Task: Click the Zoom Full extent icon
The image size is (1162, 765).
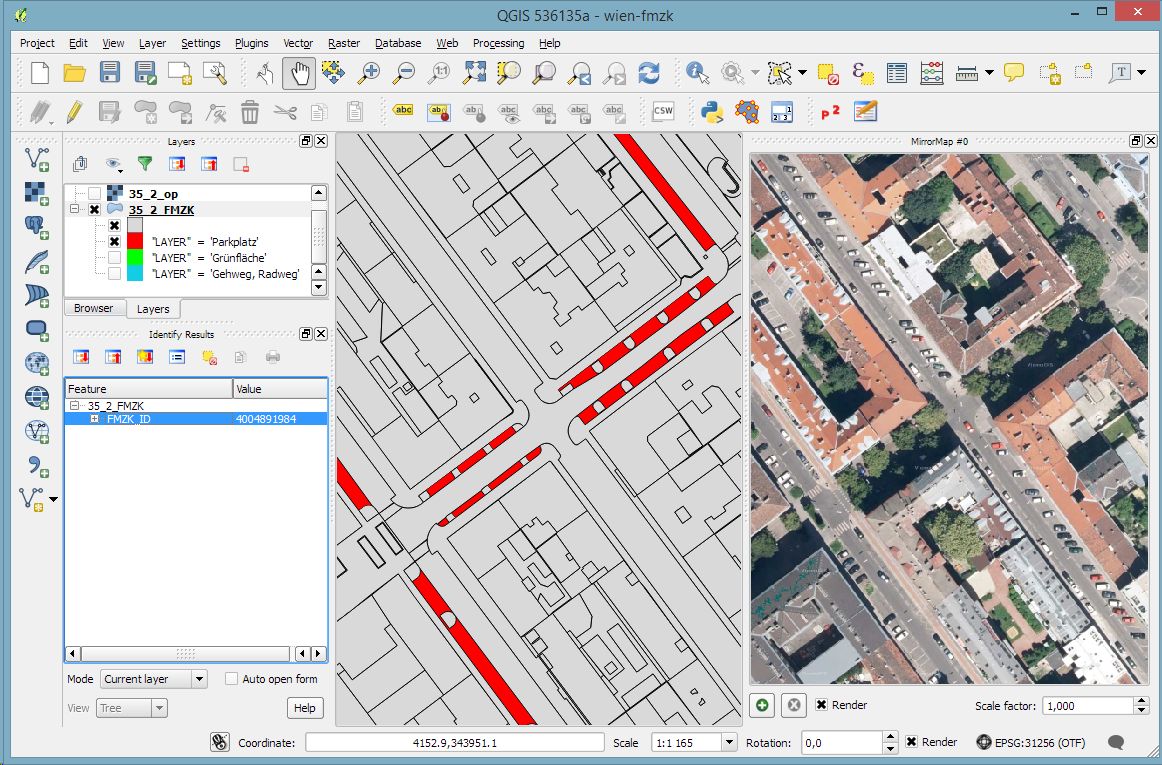Action: point(474,73)
